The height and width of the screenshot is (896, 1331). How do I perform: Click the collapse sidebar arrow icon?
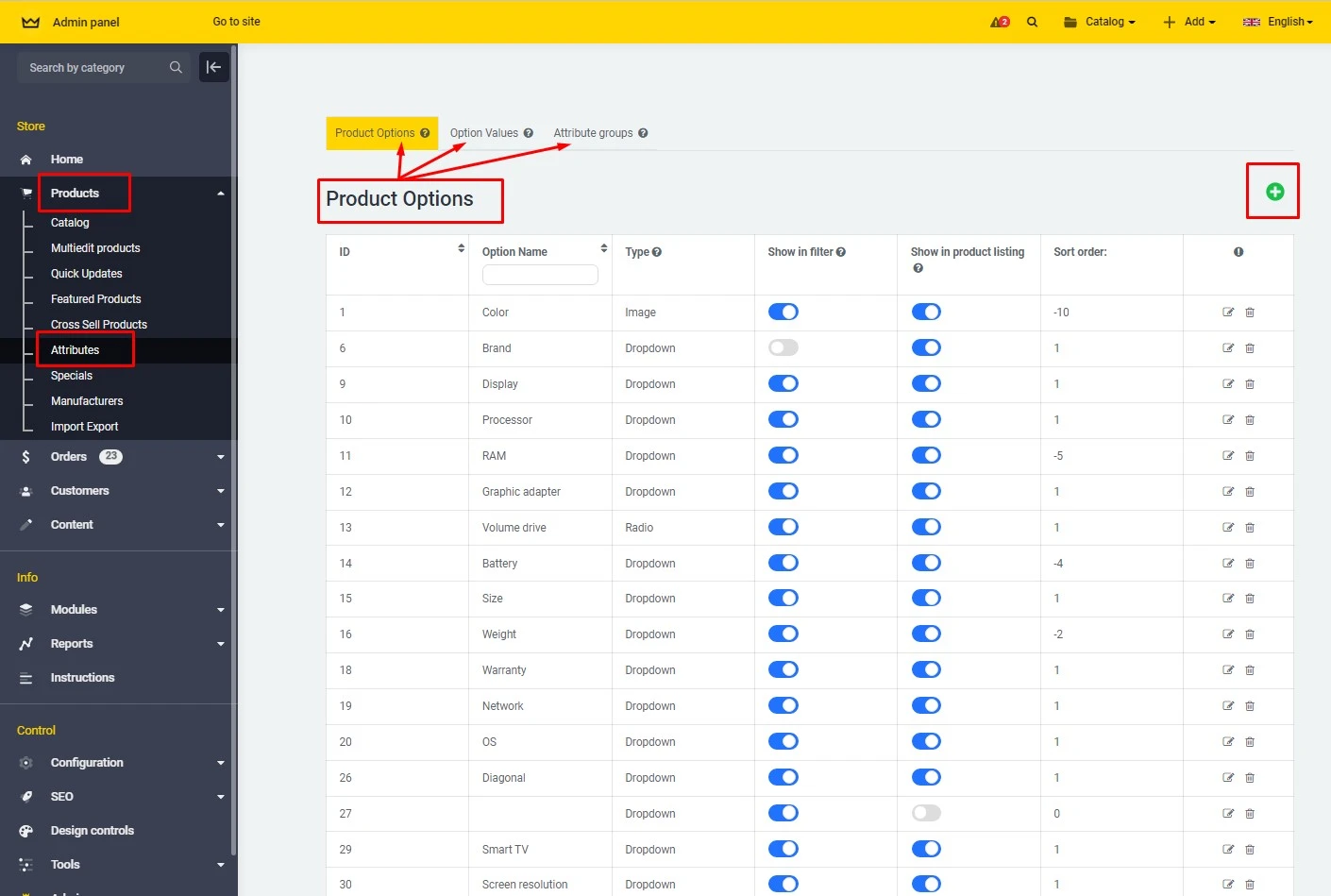(214, 67)
